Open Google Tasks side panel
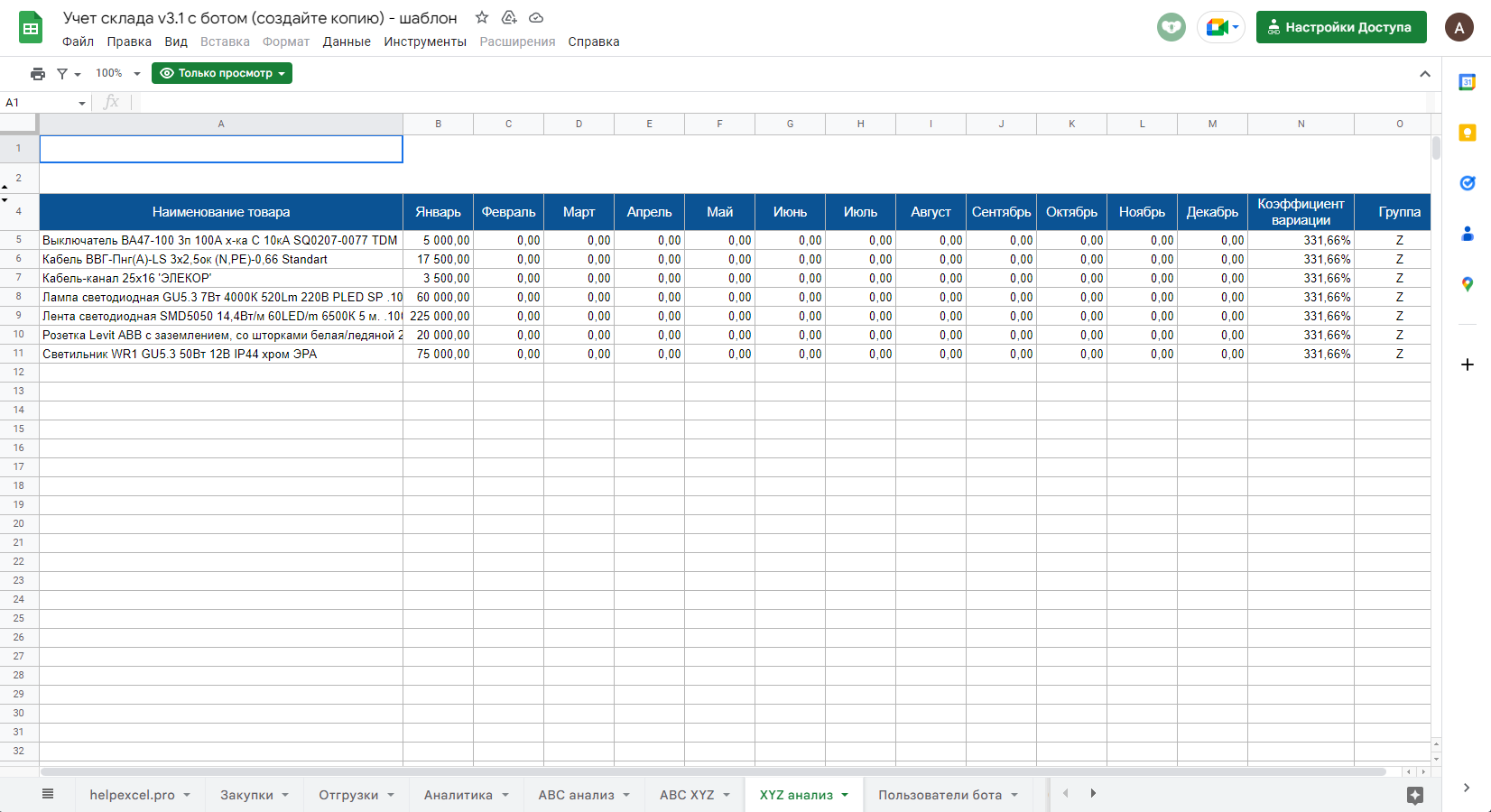 tap(1468, 183)
